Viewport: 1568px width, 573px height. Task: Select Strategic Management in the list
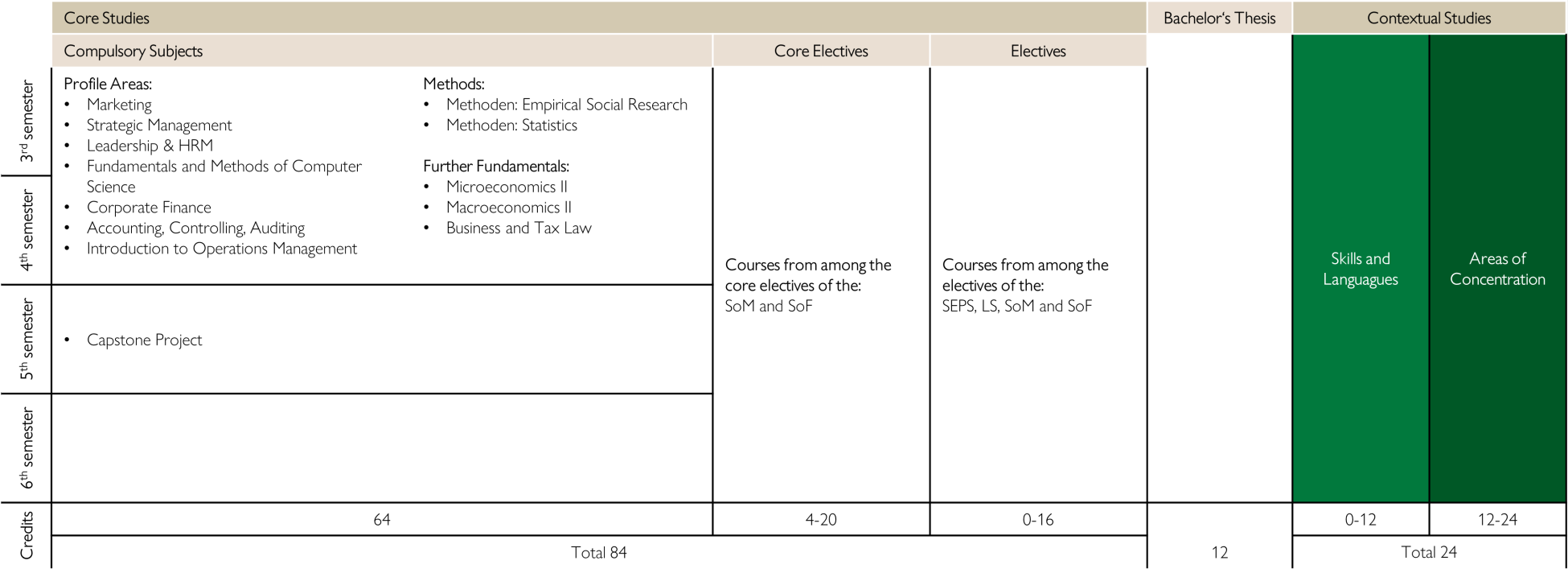point(159,126)
